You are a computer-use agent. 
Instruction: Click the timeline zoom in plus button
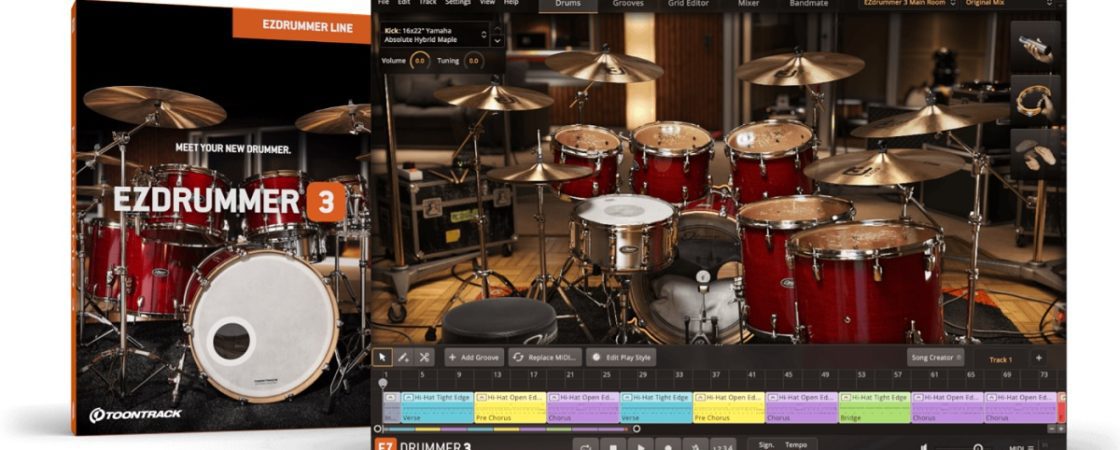click(x=1061, y=429)
